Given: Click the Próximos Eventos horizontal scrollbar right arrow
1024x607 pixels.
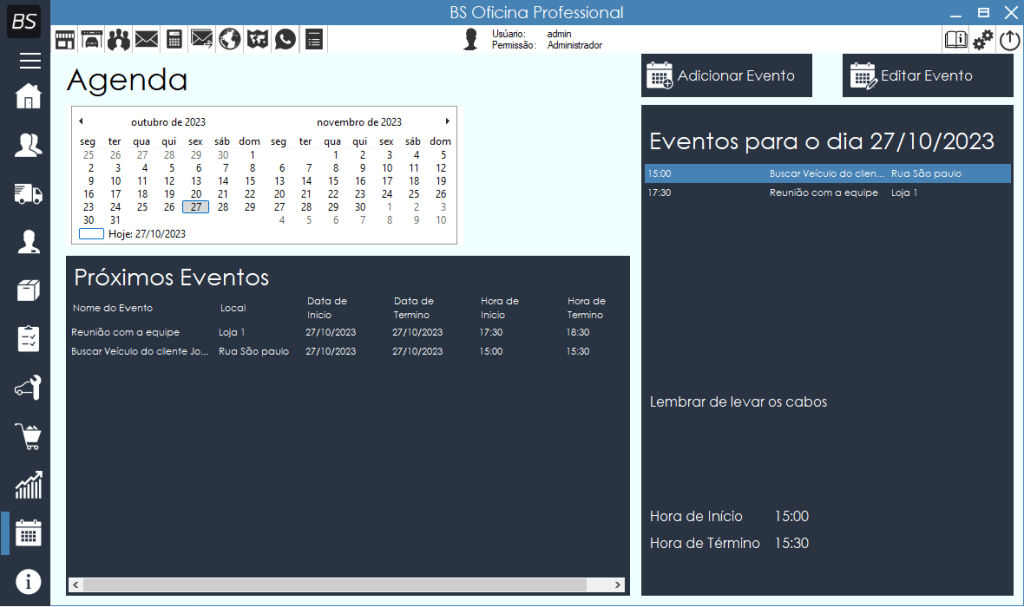Looking at the screenshot, I should [x=620, y=584].
